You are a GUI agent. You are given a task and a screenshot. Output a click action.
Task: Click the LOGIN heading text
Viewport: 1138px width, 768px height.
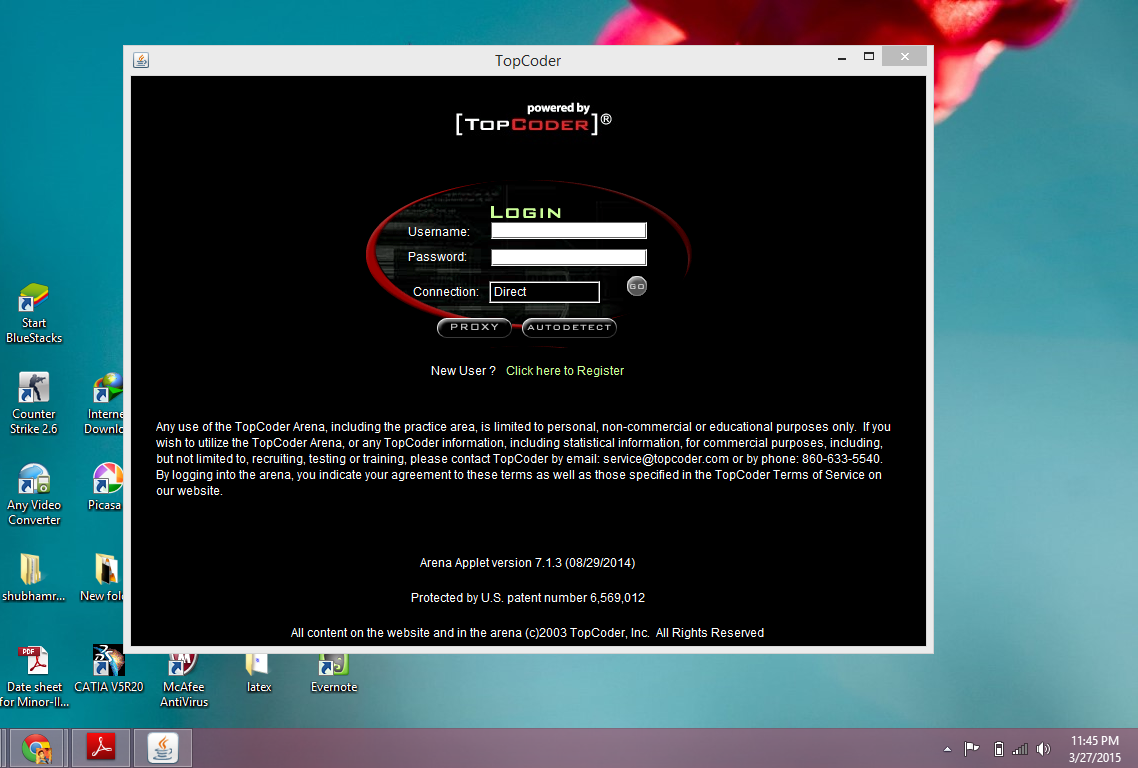pyautogui.click(x=526, y=212)
